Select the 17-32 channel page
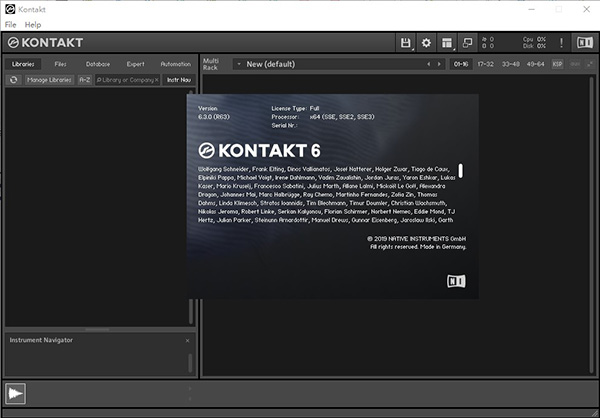 click(x=485, y=64)
